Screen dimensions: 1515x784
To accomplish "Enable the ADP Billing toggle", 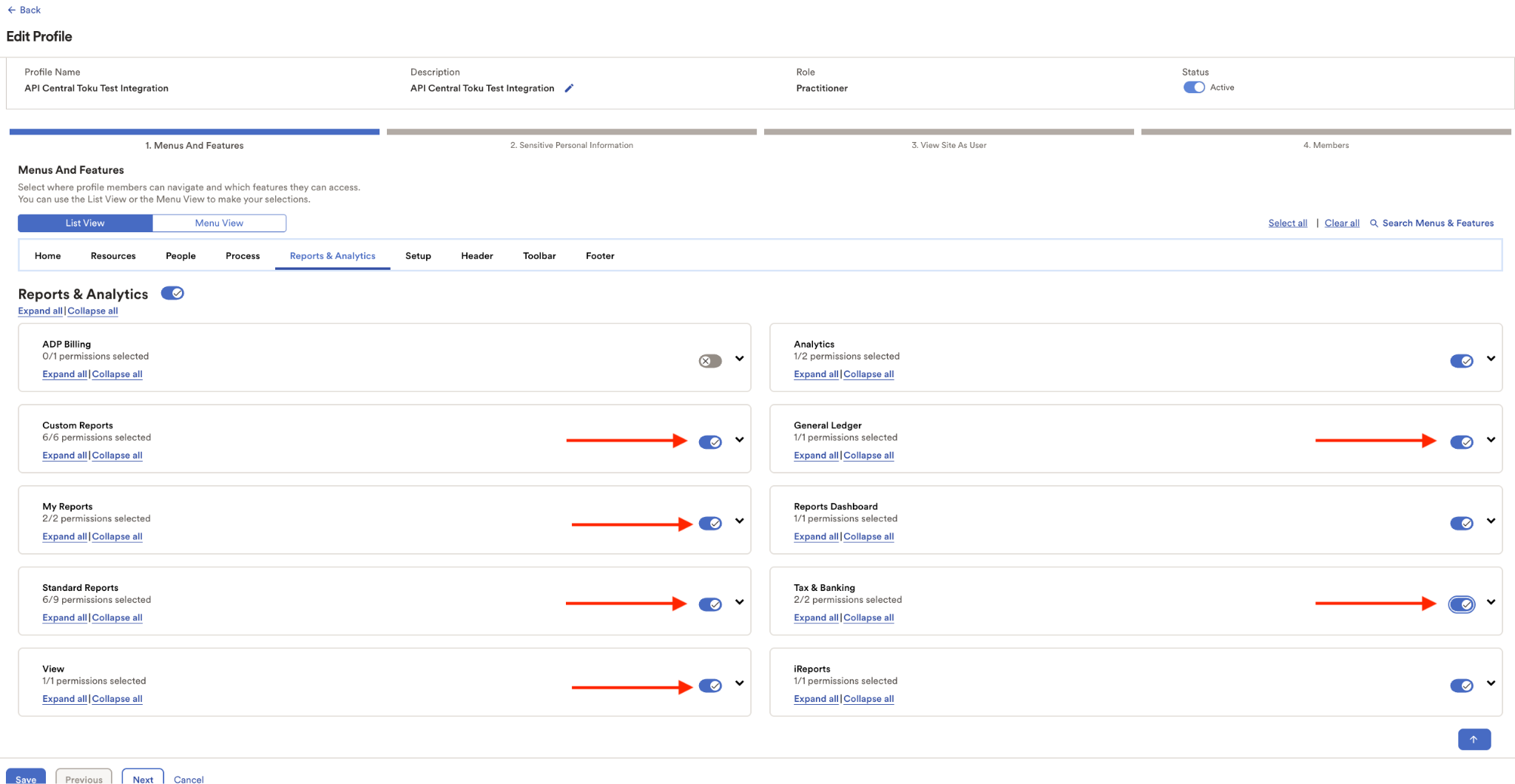I will [710, 361].
